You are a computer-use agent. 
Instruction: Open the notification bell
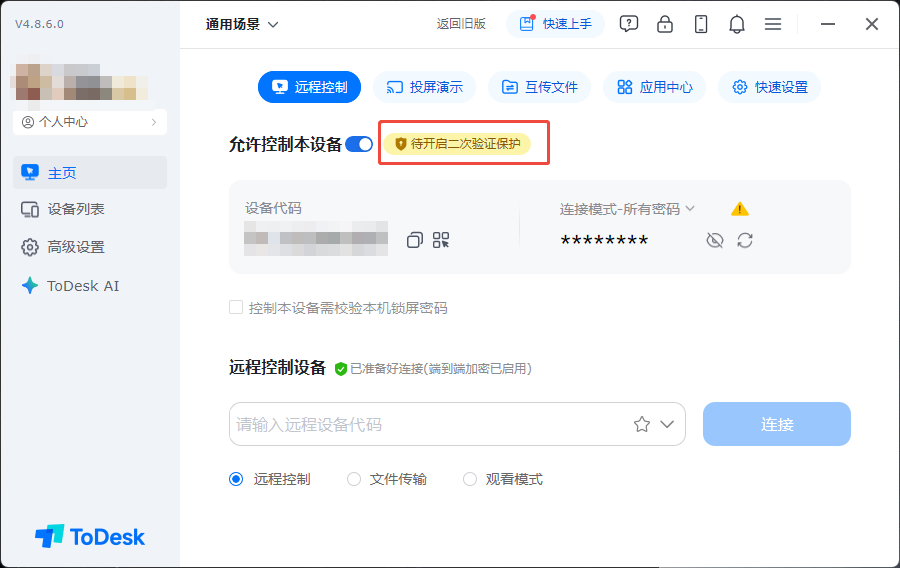[x=737, y=24]
